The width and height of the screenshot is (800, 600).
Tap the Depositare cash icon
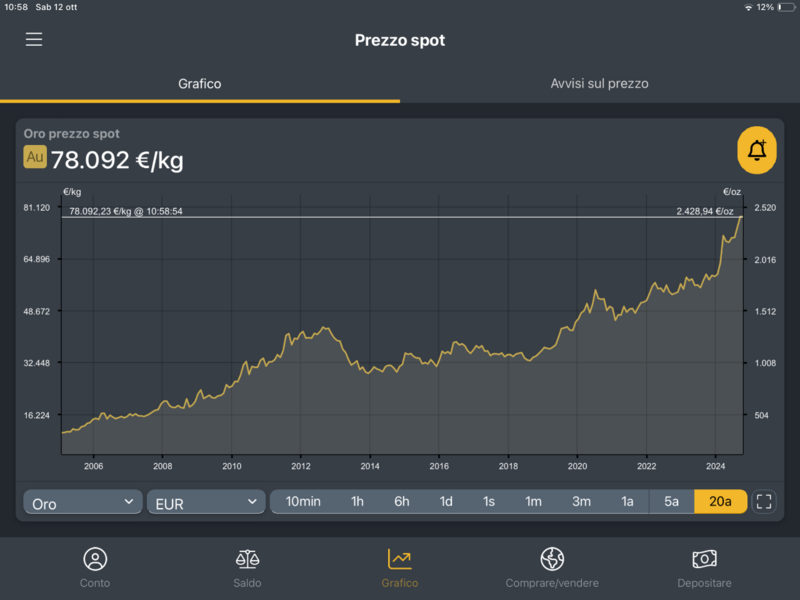704,559
